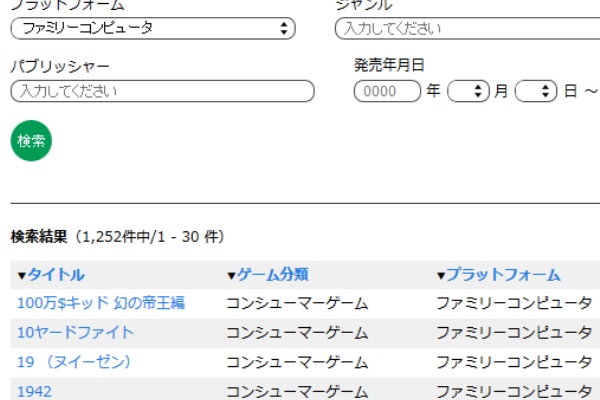Click the 発売年月日 year field showing 0000
The height and width of the screenshot is (400, 600).
pos(387,91)
